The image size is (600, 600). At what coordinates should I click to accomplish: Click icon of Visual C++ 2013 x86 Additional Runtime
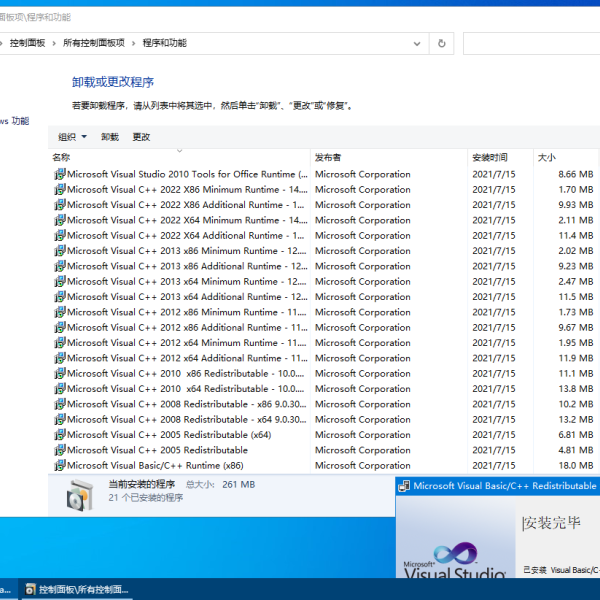click(x=60, y=266)
